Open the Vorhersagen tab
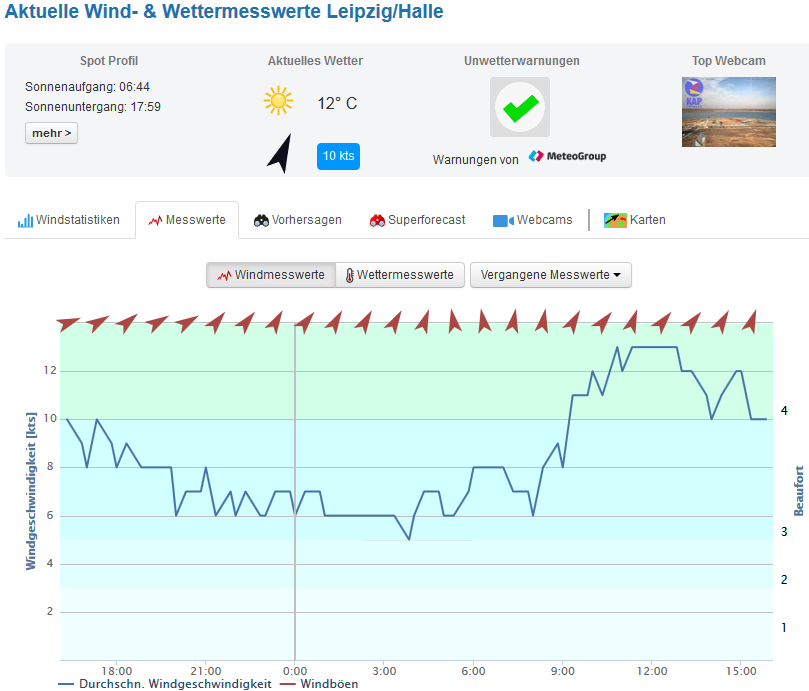This screenshot has width=809, height=691. point(297,220)
